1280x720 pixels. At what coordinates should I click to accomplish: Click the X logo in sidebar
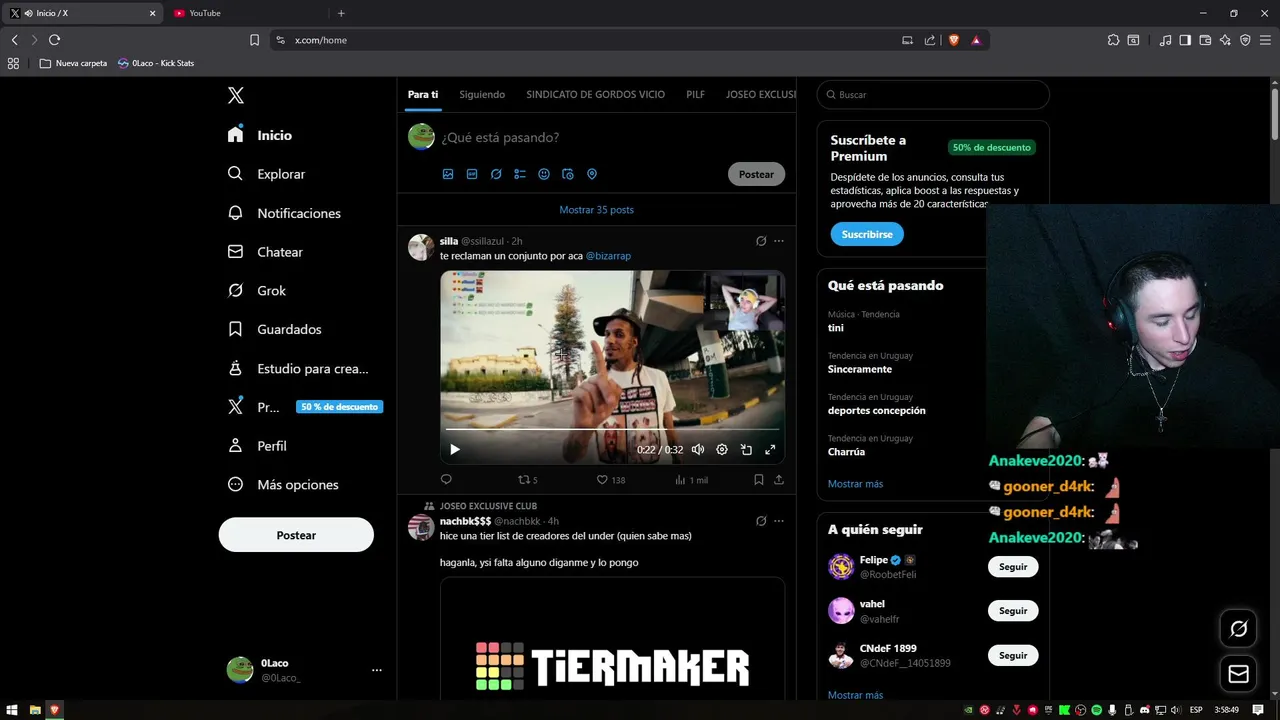tap(235, 95)
